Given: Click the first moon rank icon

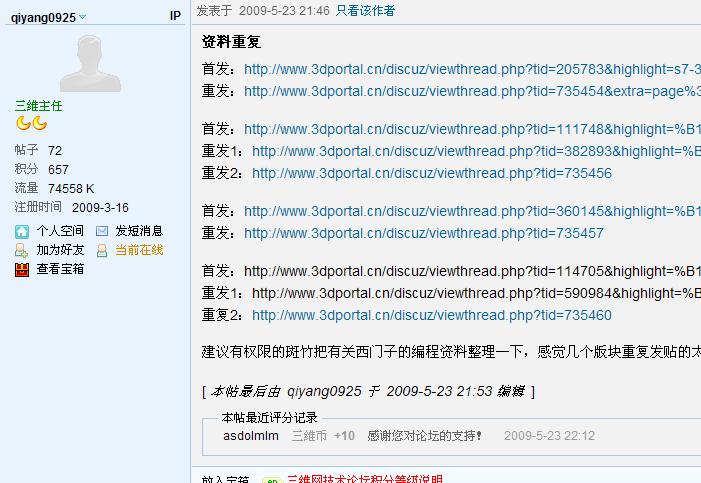Looking at the screenshot, I should (x=23, y=123).
